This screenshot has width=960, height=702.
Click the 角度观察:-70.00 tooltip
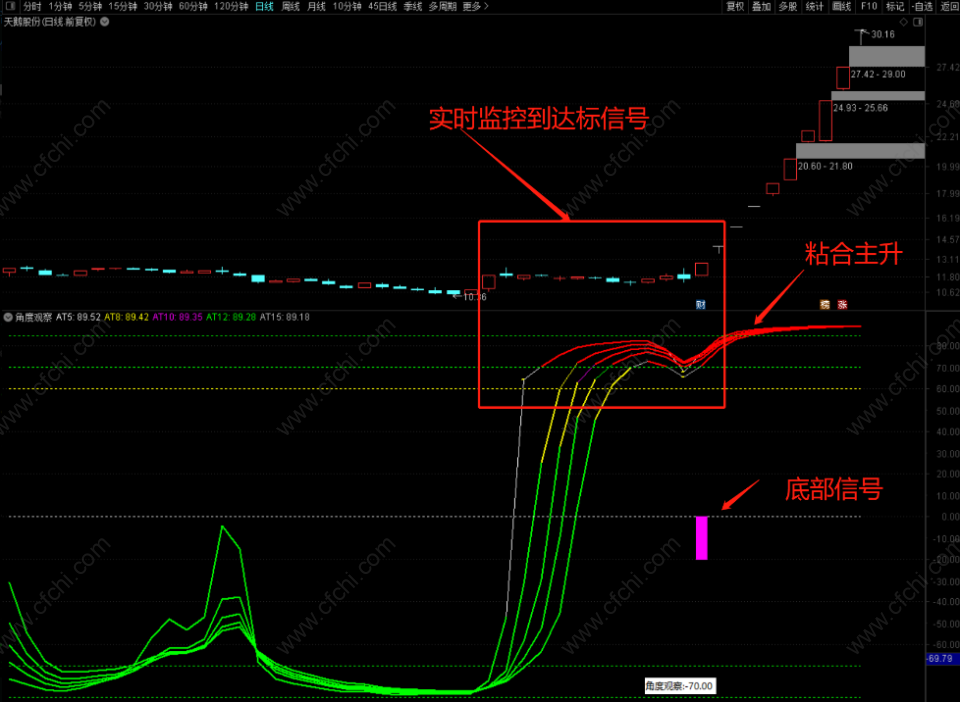coord(680,686)
